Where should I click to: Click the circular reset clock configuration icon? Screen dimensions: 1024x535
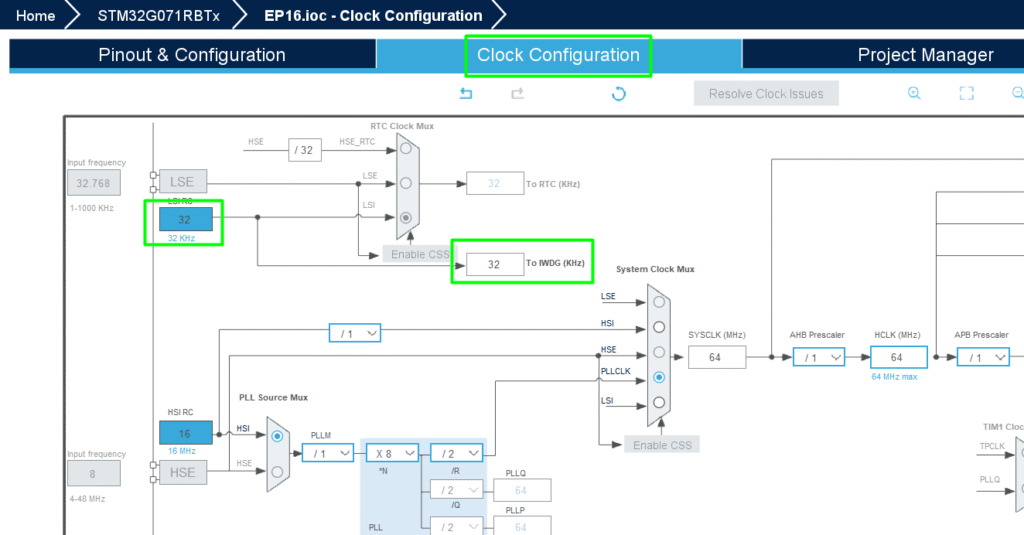pos(618,94)
